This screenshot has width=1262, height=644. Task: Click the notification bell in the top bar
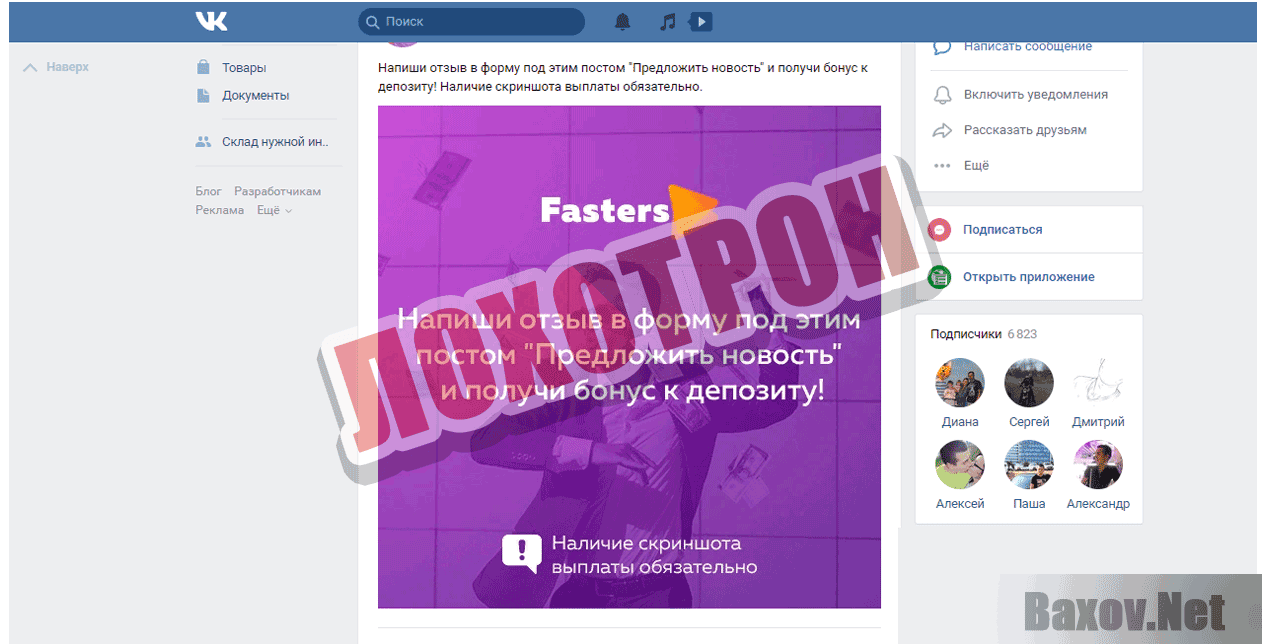622,21
